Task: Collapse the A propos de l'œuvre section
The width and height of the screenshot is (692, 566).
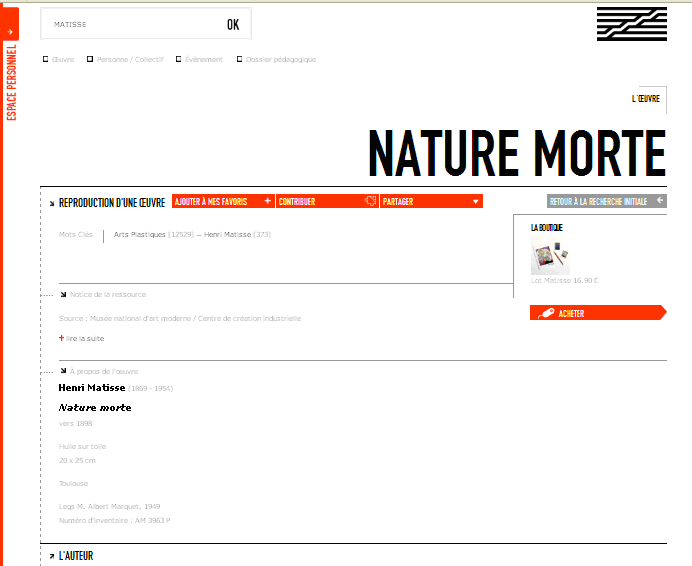Action: click(x=63, y=370)
